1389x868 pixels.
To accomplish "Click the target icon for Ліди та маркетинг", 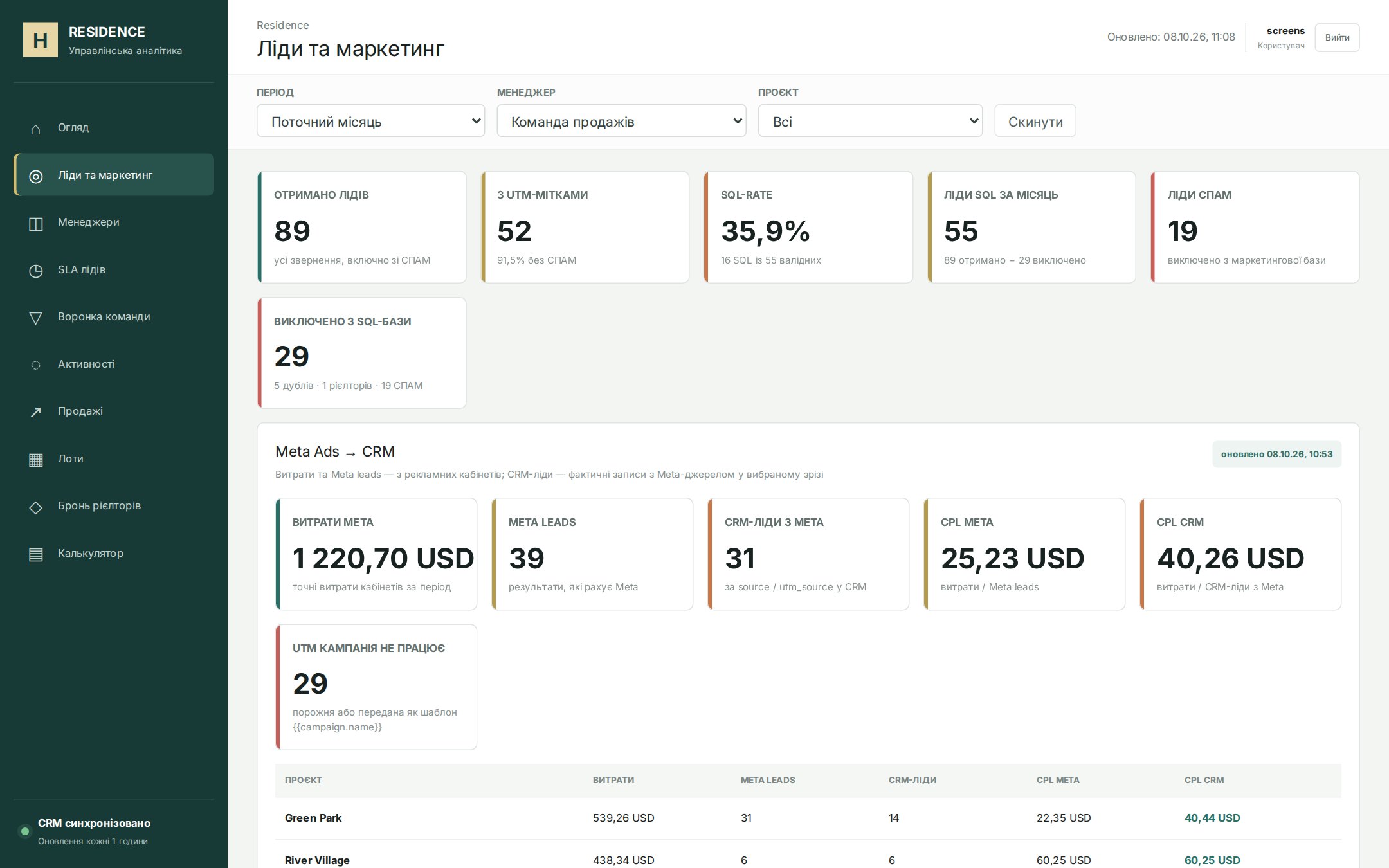I will pos(35,176).
